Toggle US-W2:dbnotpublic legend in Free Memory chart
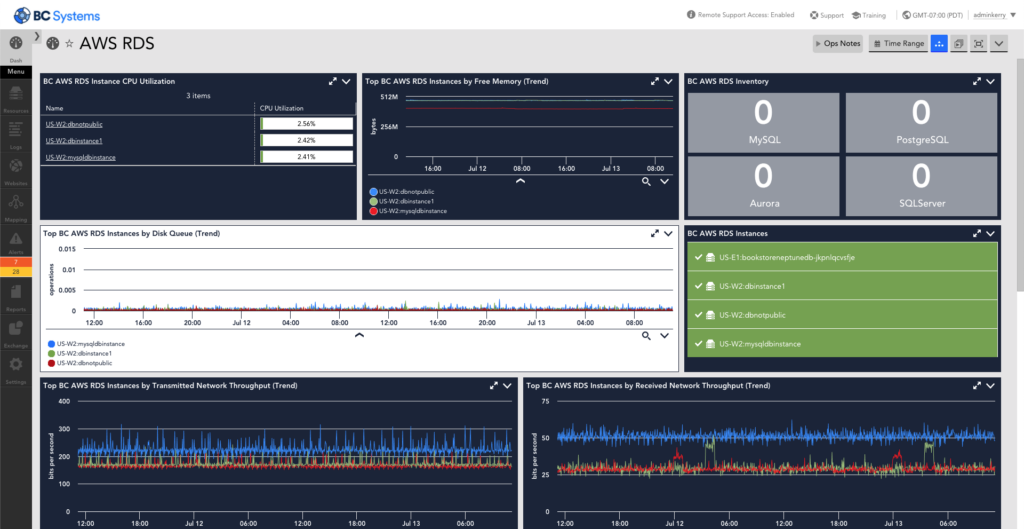This screenshot has height=529, width=1024. pyautogui.click(x=402, y=192)
